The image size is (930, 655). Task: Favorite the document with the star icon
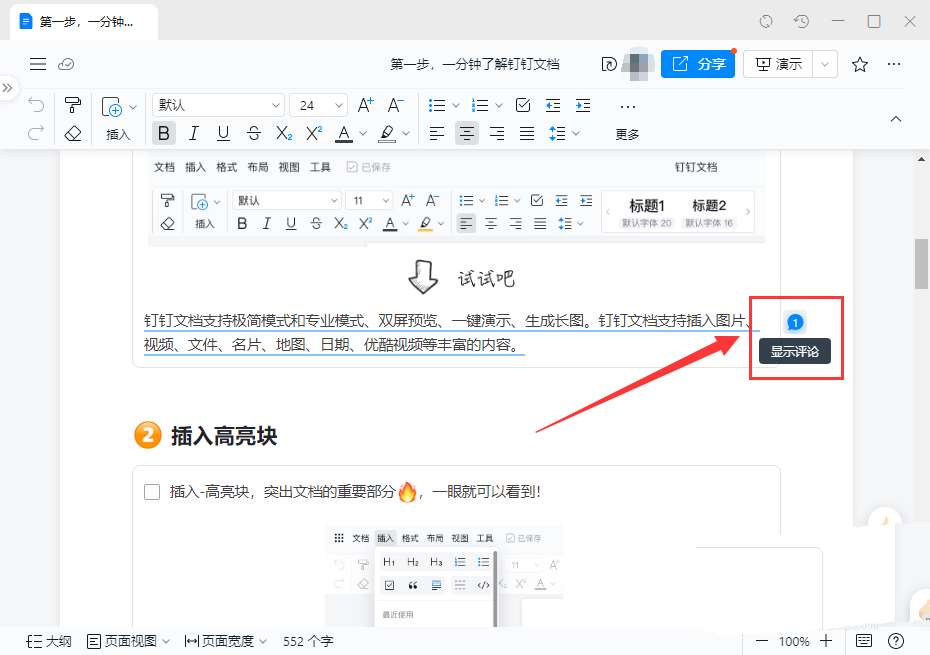[860, 64]
